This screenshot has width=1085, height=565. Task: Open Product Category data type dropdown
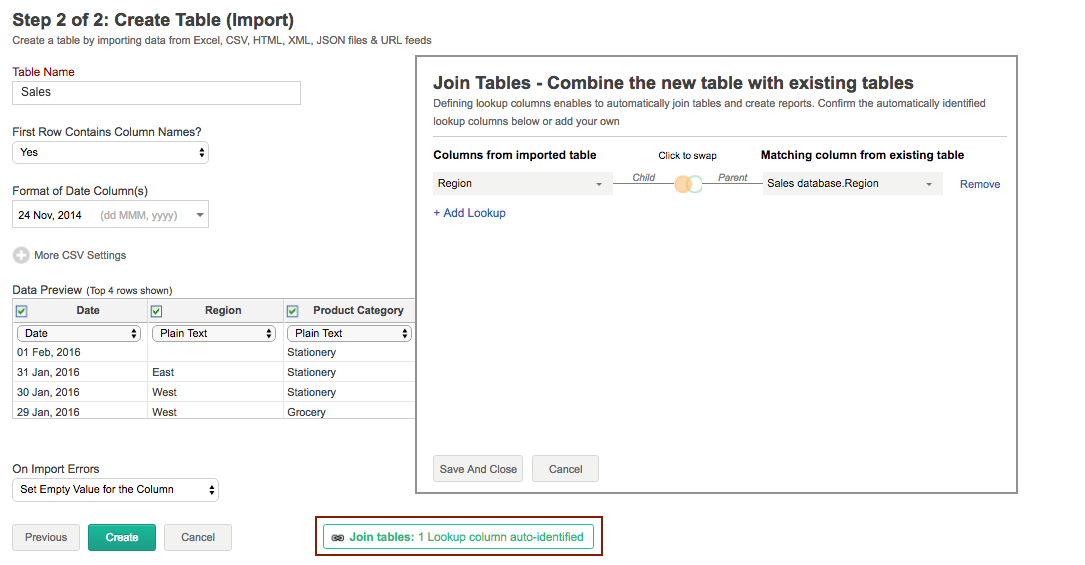349,333
